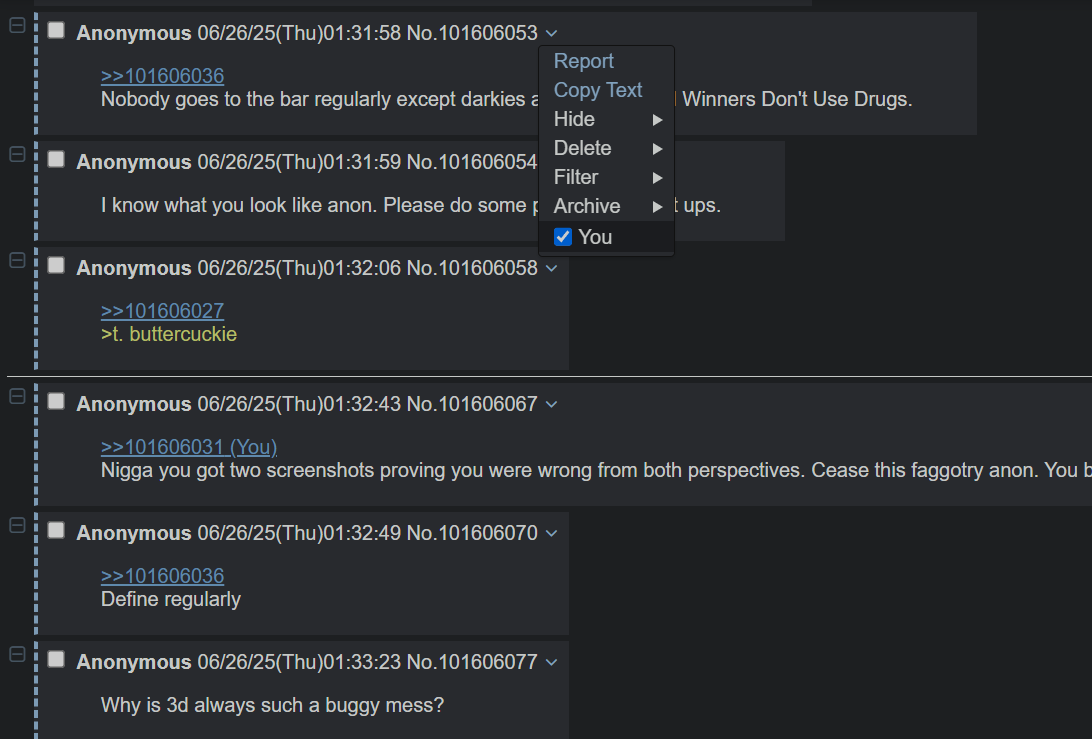The image size is (1092, 739).
Task: Open menu arrow on post No.101606058
Action: pos(552,268)
